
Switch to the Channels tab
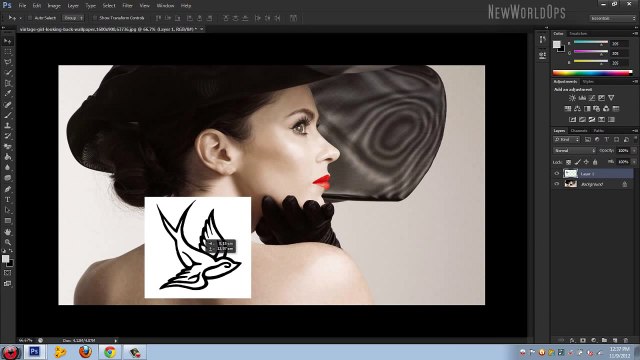579,131
